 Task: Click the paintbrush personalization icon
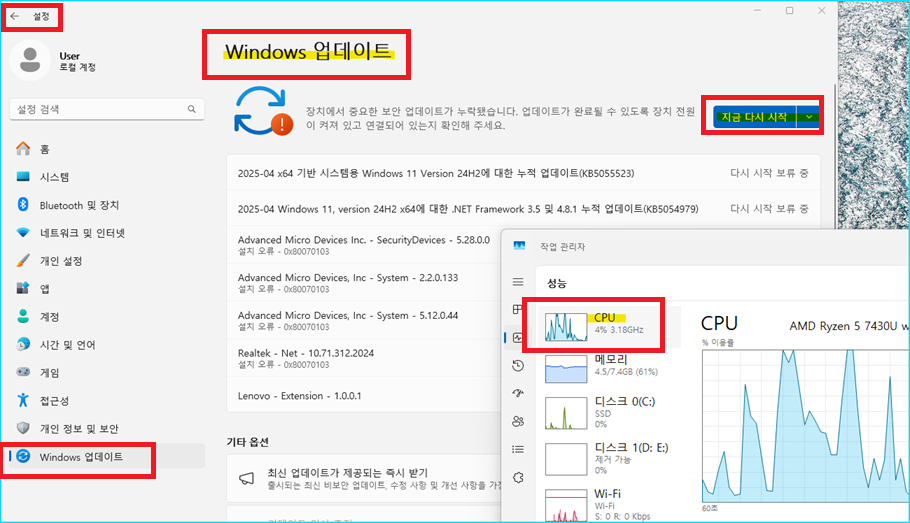point(23,260)
